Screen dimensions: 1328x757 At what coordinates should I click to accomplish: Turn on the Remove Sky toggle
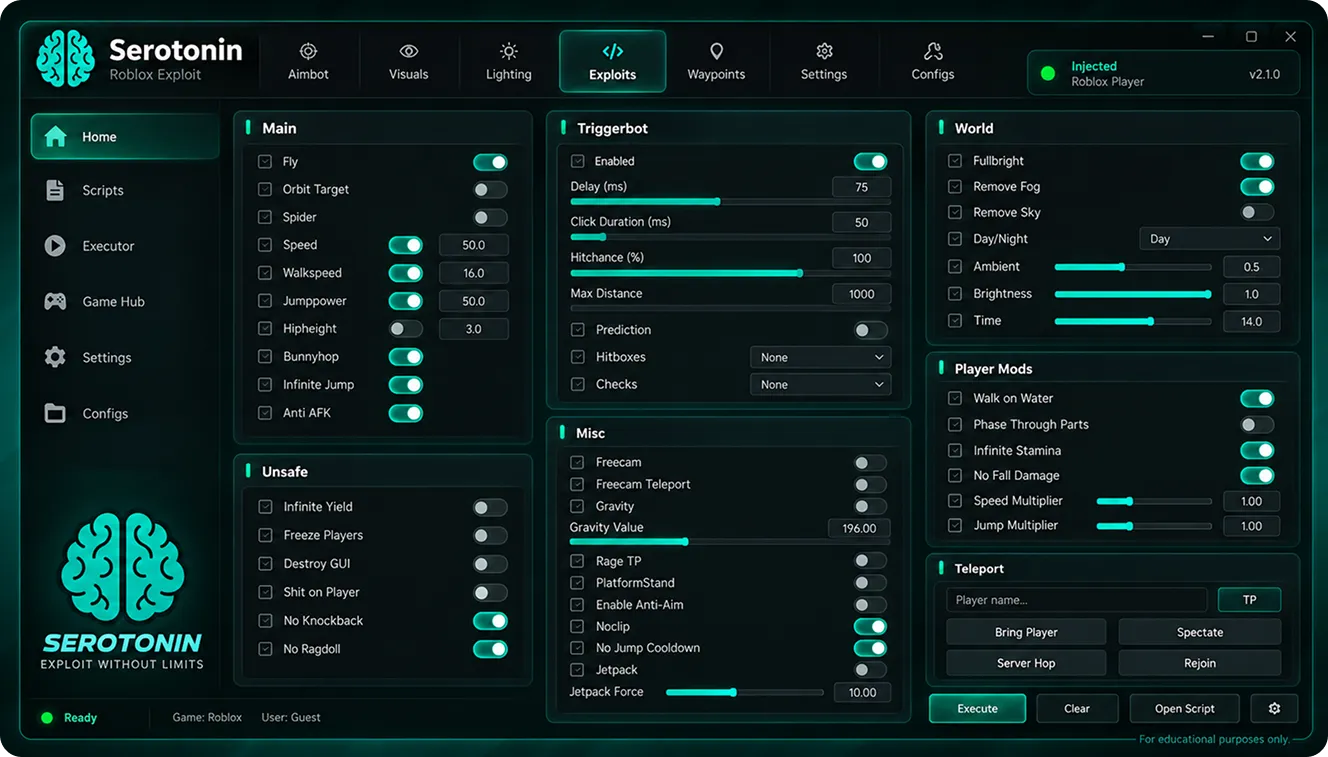[1257, 212]
